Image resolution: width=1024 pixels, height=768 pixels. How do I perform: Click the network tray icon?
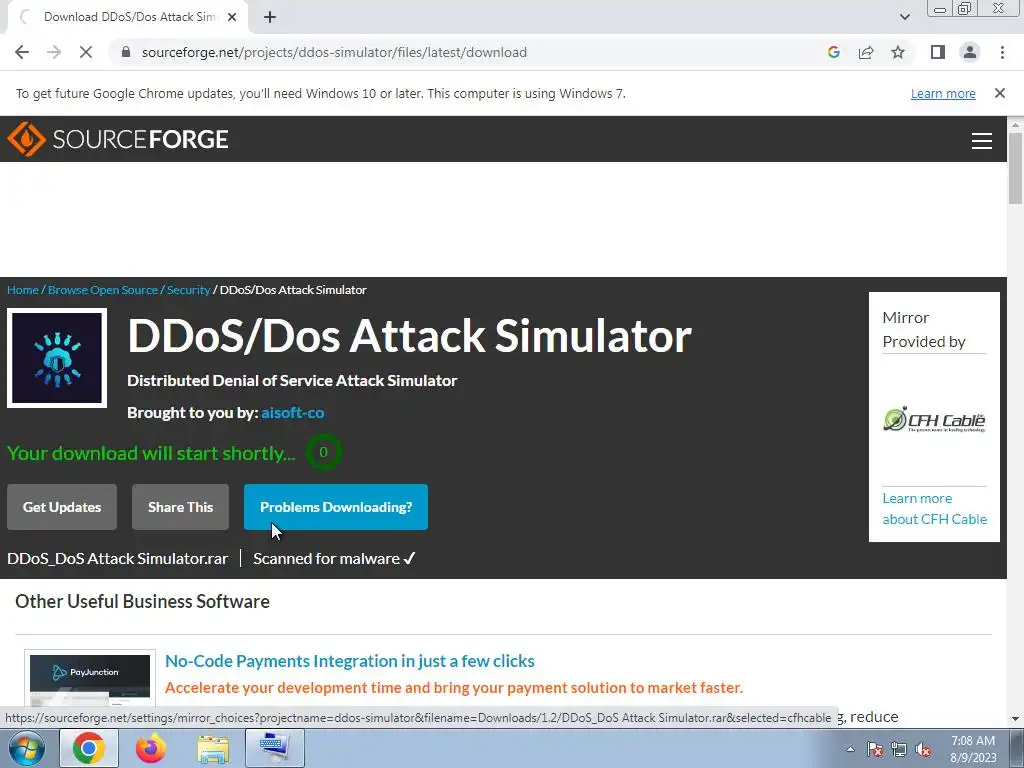[899, 749]
